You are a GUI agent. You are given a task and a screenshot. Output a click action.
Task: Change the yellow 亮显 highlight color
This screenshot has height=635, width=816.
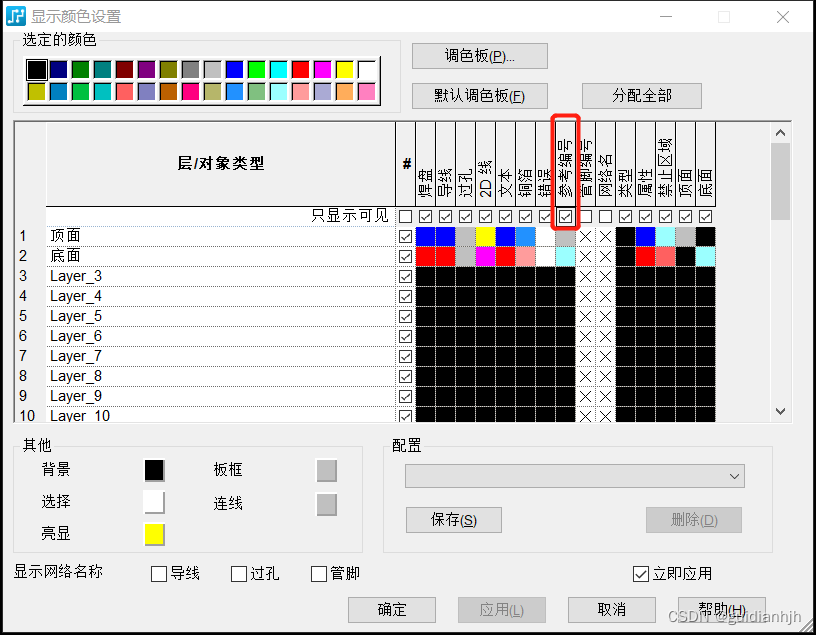152,533
